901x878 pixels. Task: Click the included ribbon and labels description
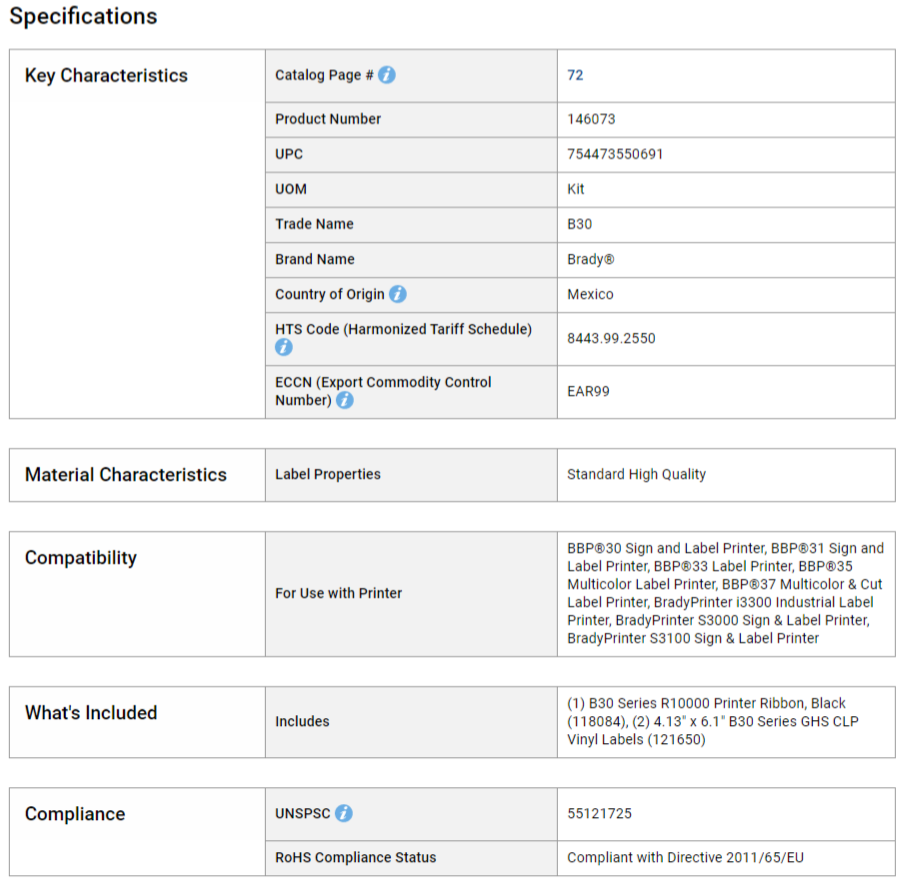click(x=713, y=721)
